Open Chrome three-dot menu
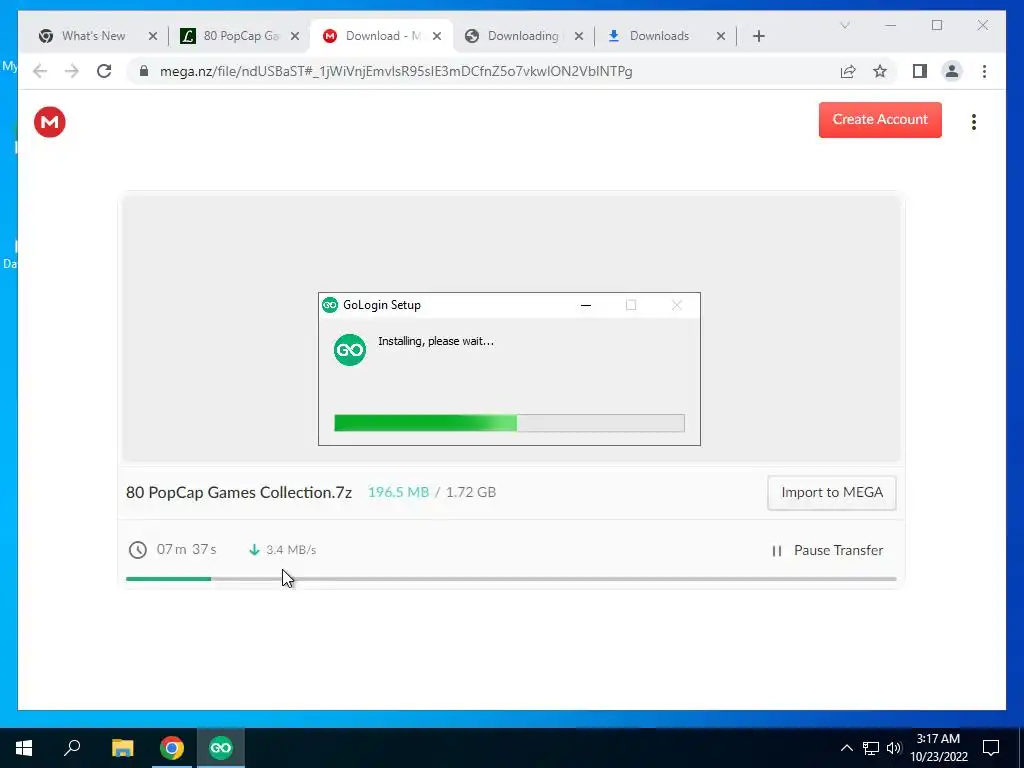This screenshot has width=1024, height=768. (984, 71)
